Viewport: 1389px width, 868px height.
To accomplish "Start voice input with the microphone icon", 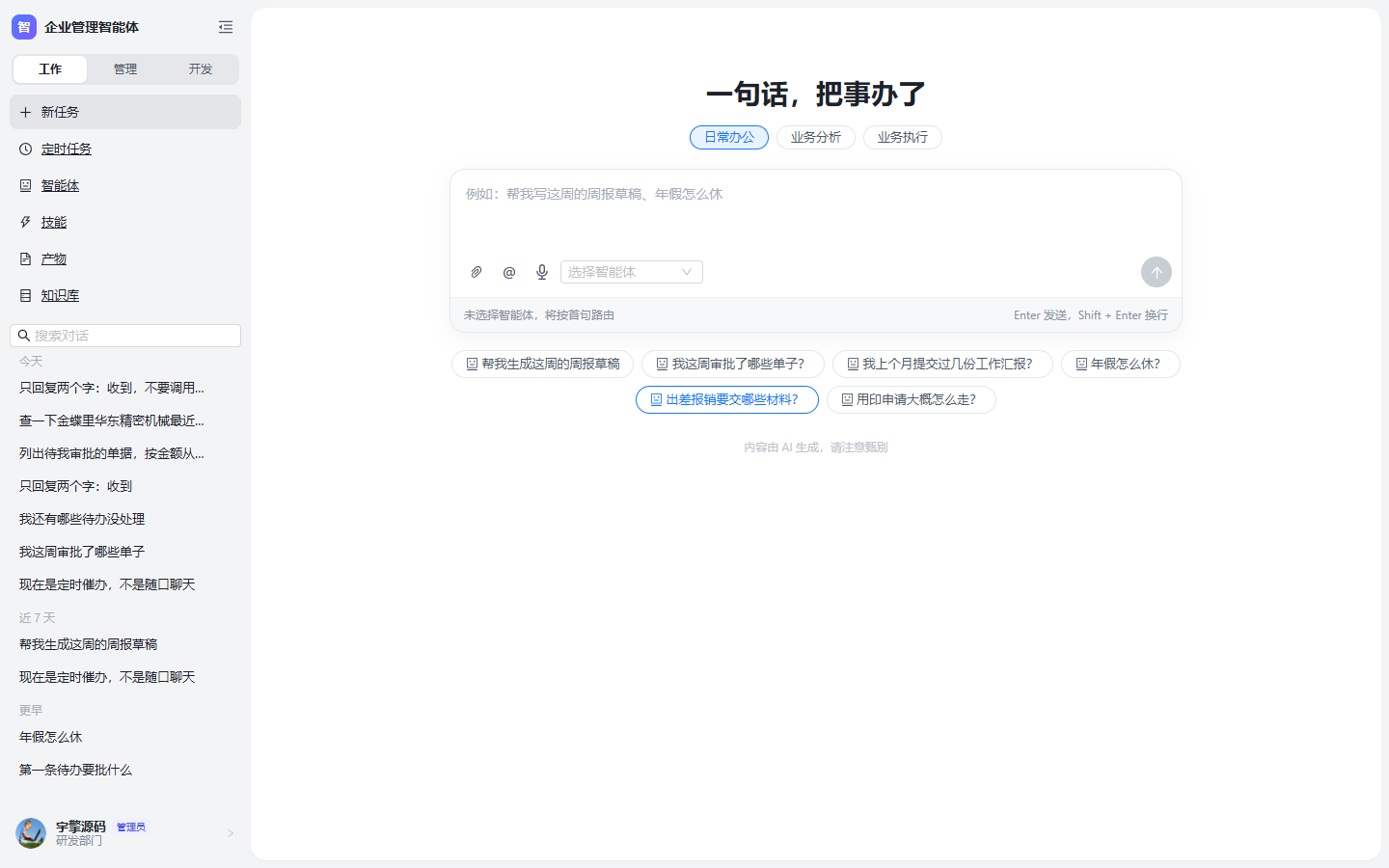I will 542,272.
